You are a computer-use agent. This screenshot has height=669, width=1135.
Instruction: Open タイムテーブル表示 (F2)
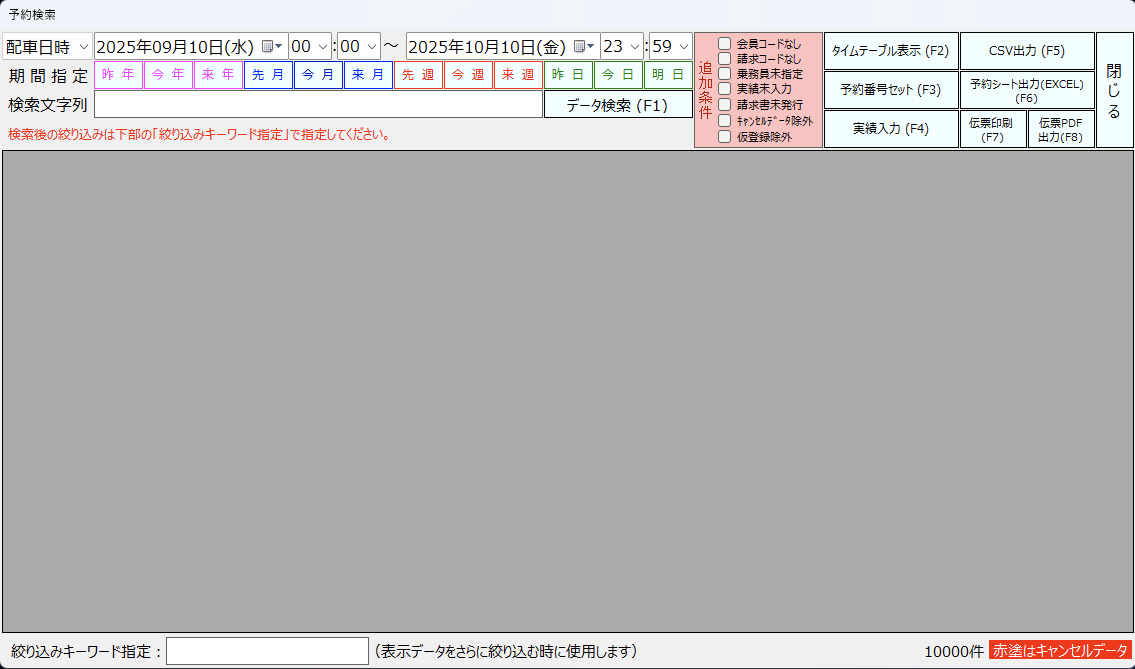click(890, 50)
